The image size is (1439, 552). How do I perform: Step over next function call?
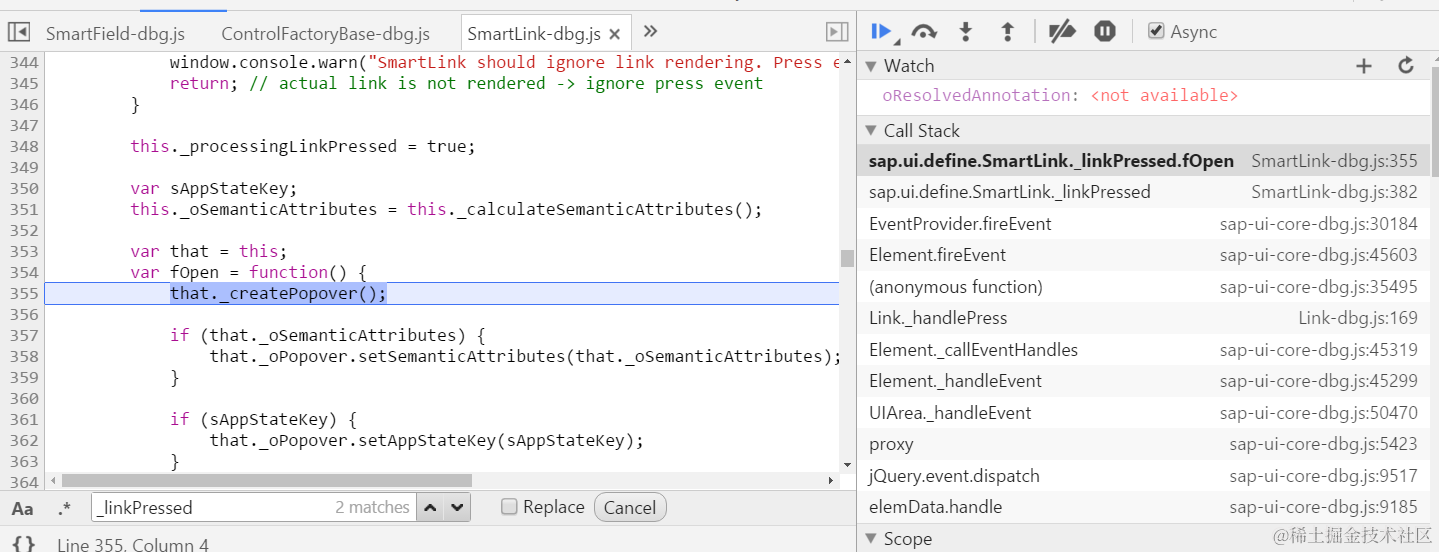[x=924, y=32]
